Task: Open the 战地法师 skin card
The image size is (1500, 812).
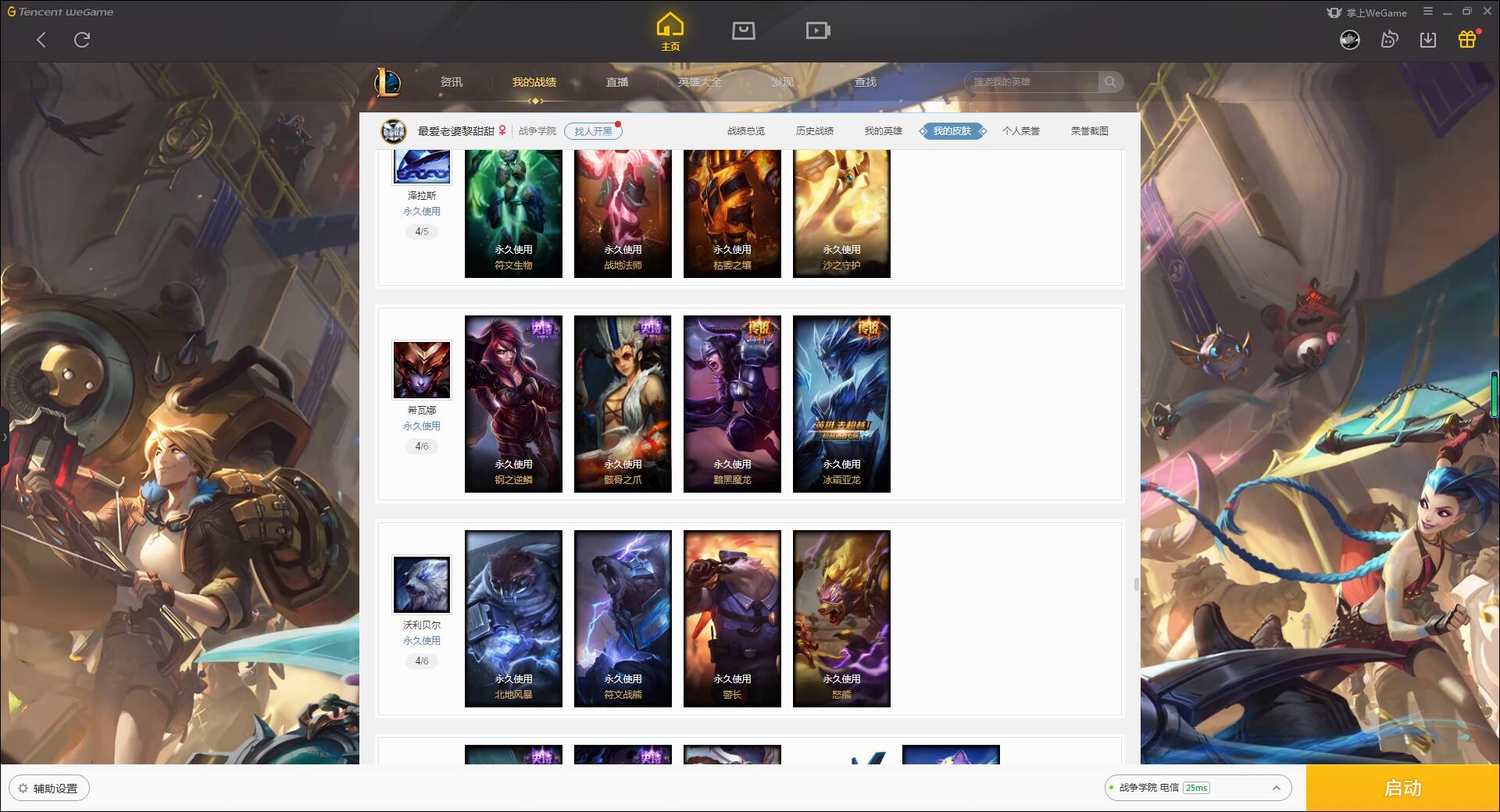Action: (x=623, y=213)
